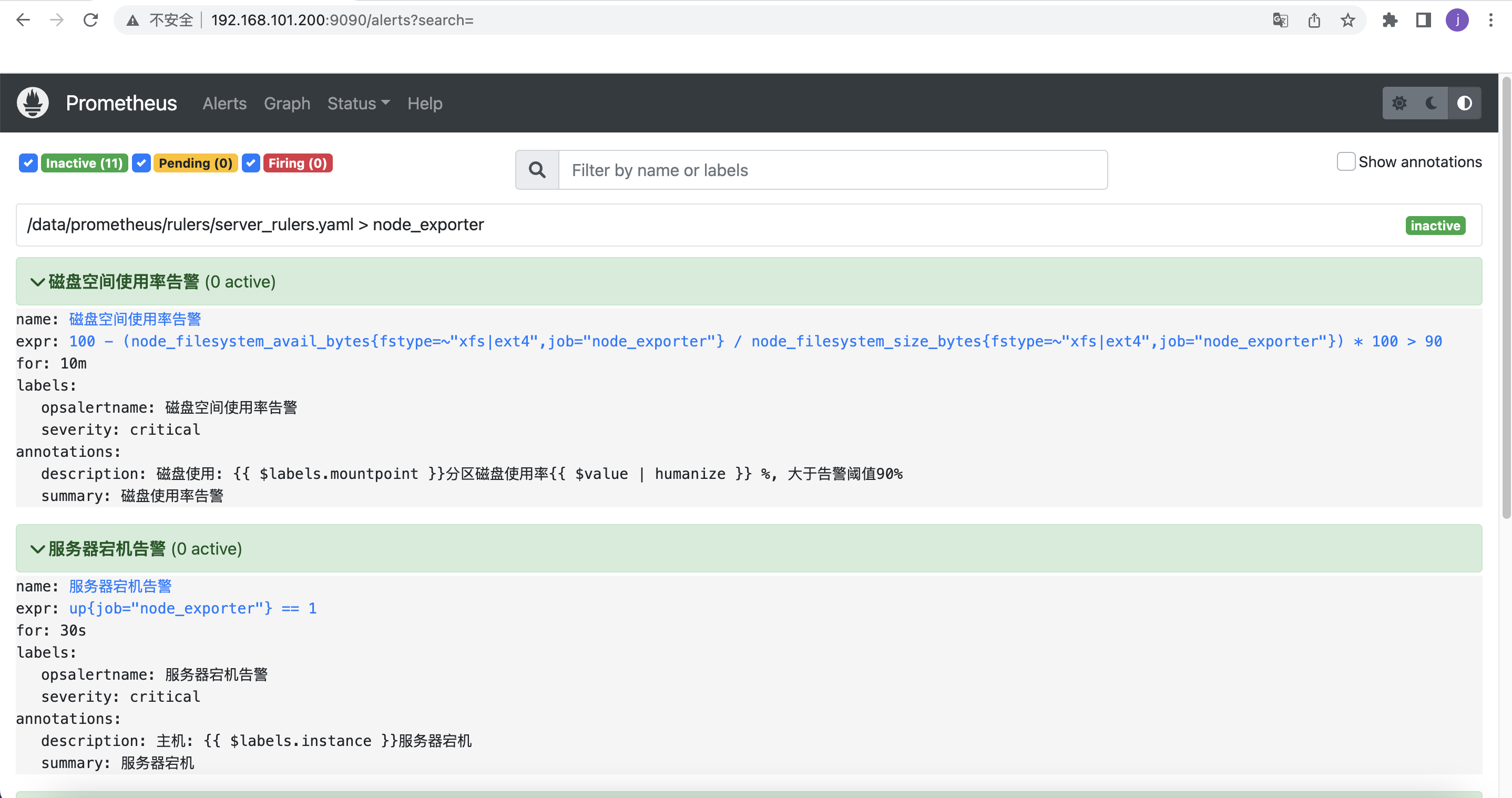Click 'opsalertname: 磁盘空间使用率告警' label
Image resolution: width=1512 pixels, height=798 pixels.
coord(169,408)
